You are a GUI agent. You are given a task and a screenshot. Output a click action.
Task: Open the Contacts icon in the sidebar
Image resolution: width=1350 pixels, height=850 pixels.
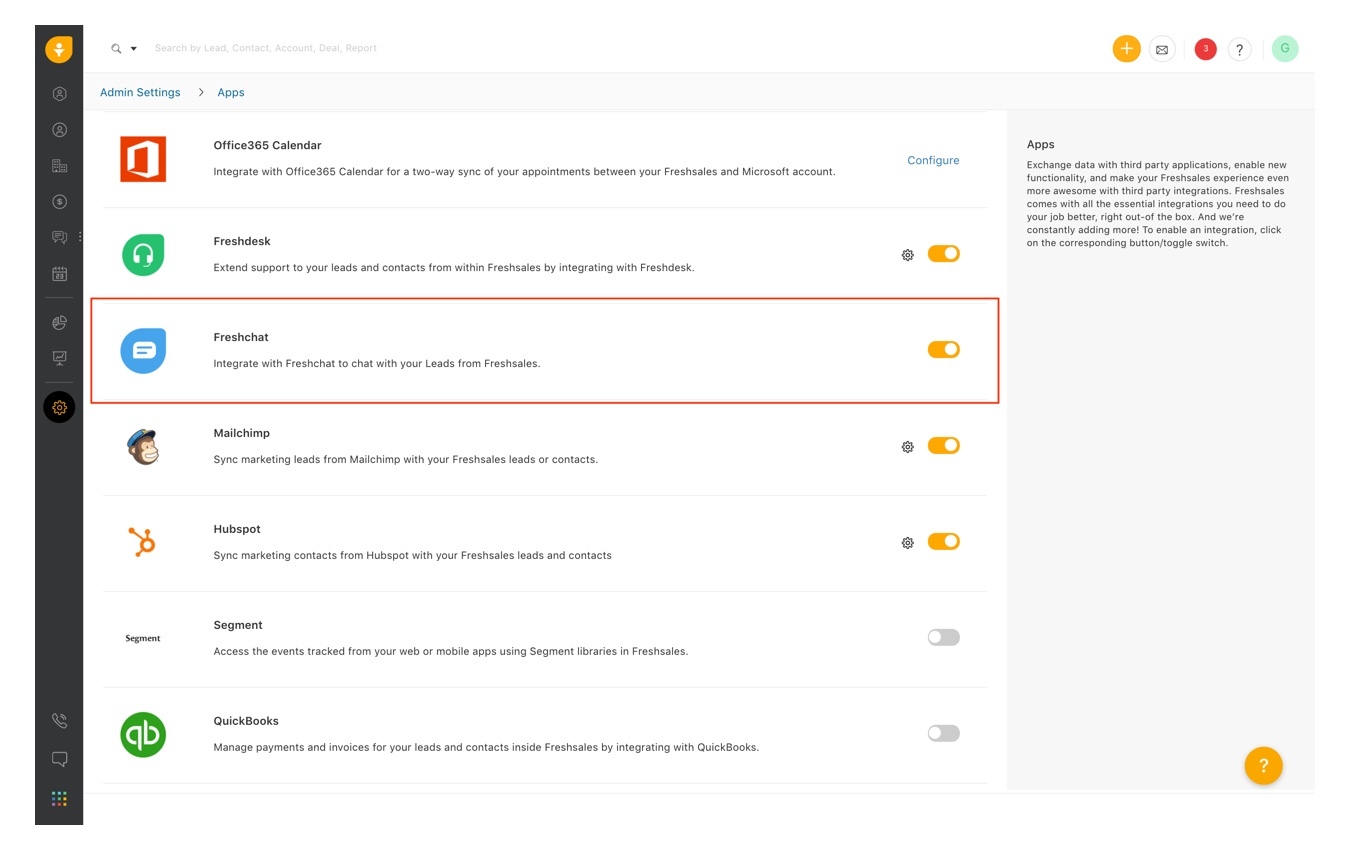[59, 129]
